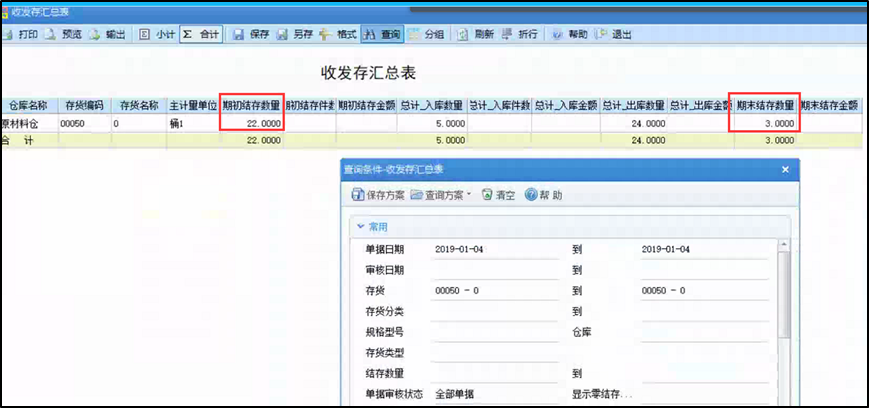Click the 总计_入库数量 column header

(432, 105)
